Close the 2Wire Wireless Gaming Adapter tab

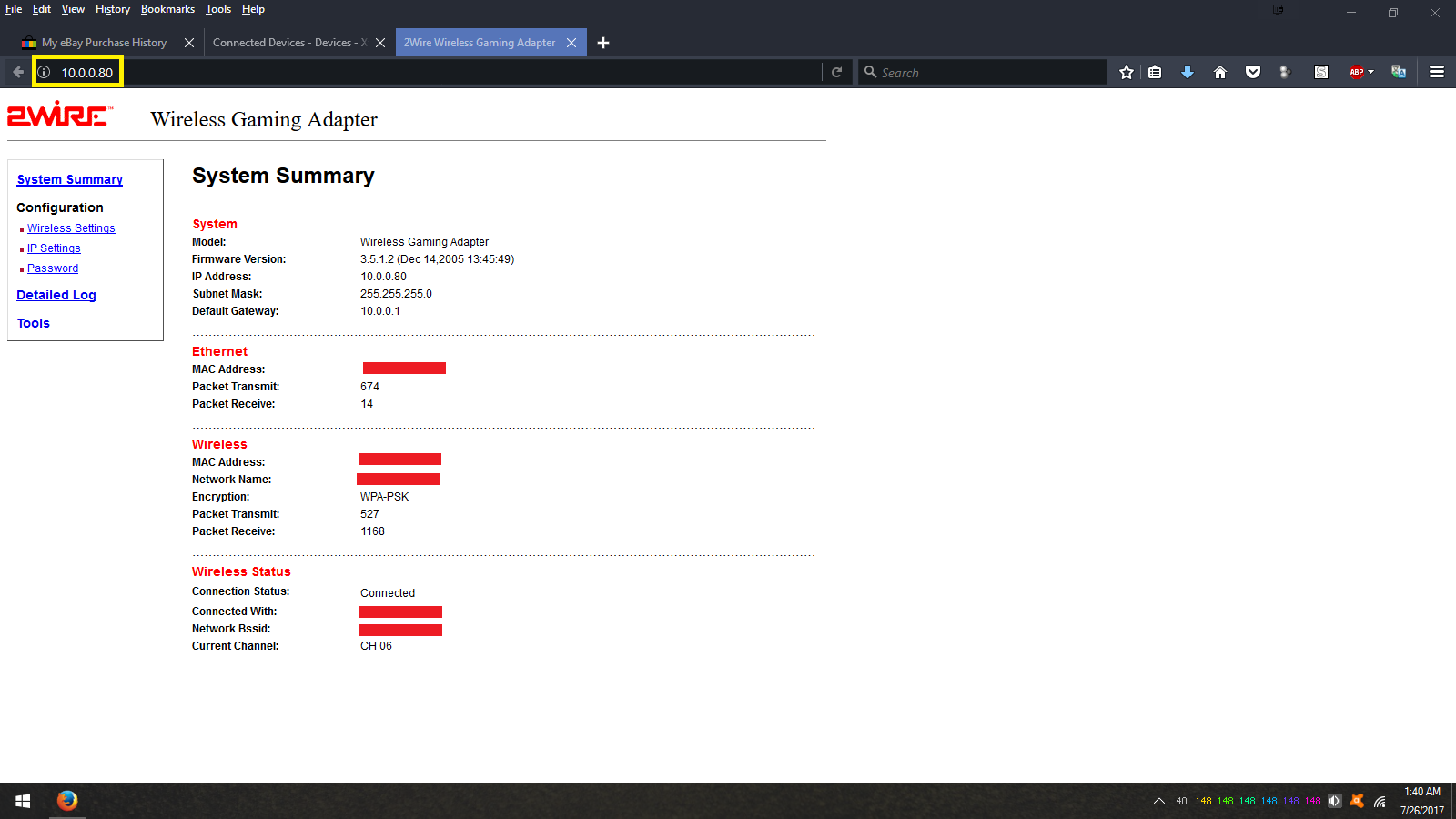[x=571, y=43]
